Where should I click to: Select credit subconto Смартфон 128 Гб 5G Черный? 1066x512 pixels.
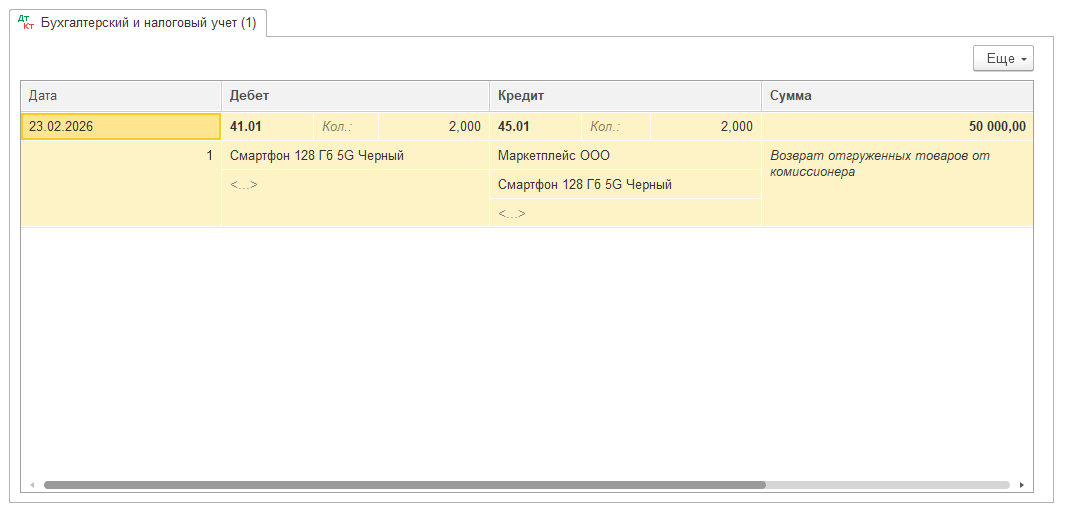tap(625, 184)
